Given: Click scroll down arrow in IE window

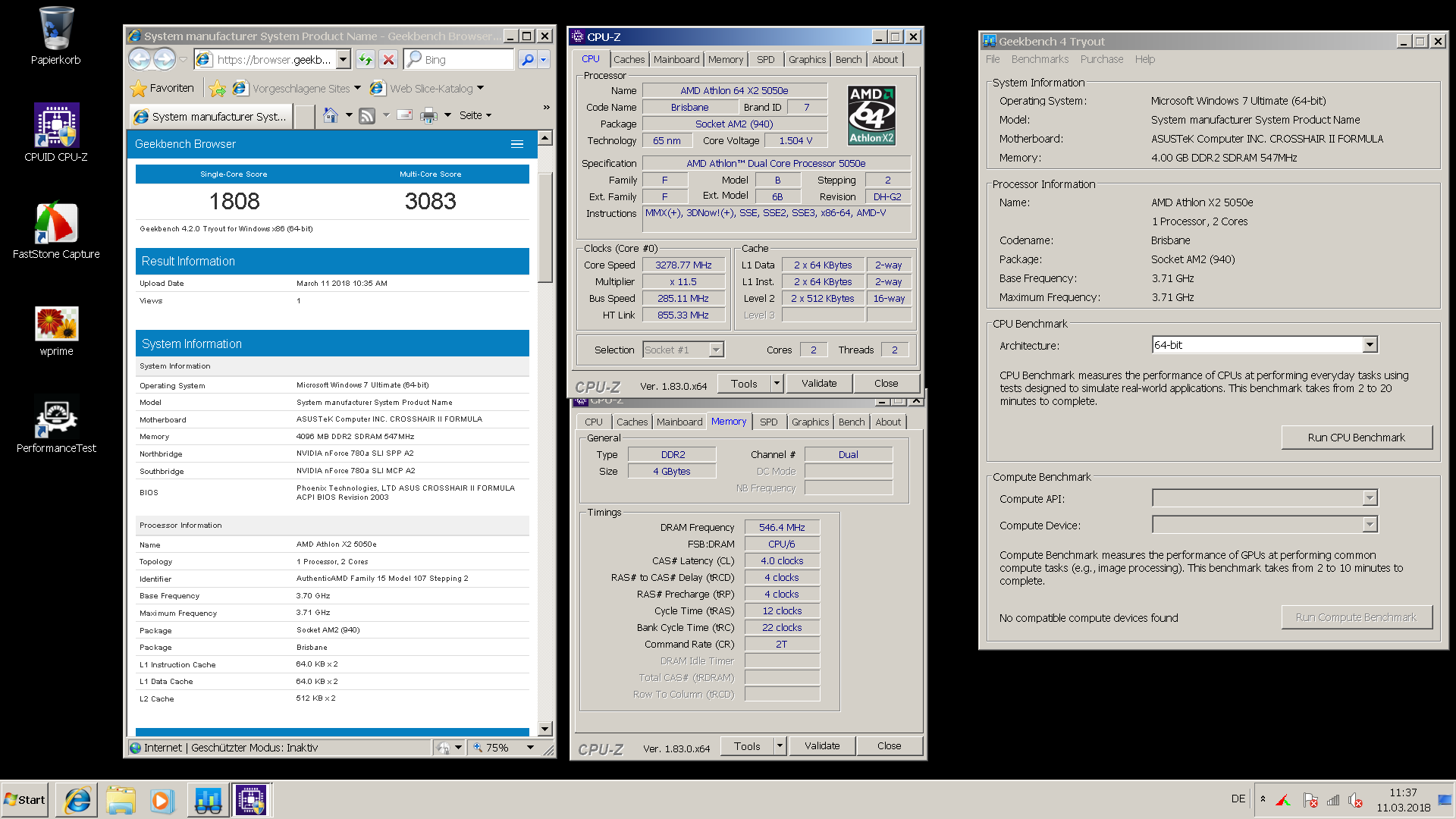Looking at the screenshot, I should [545, 729].
